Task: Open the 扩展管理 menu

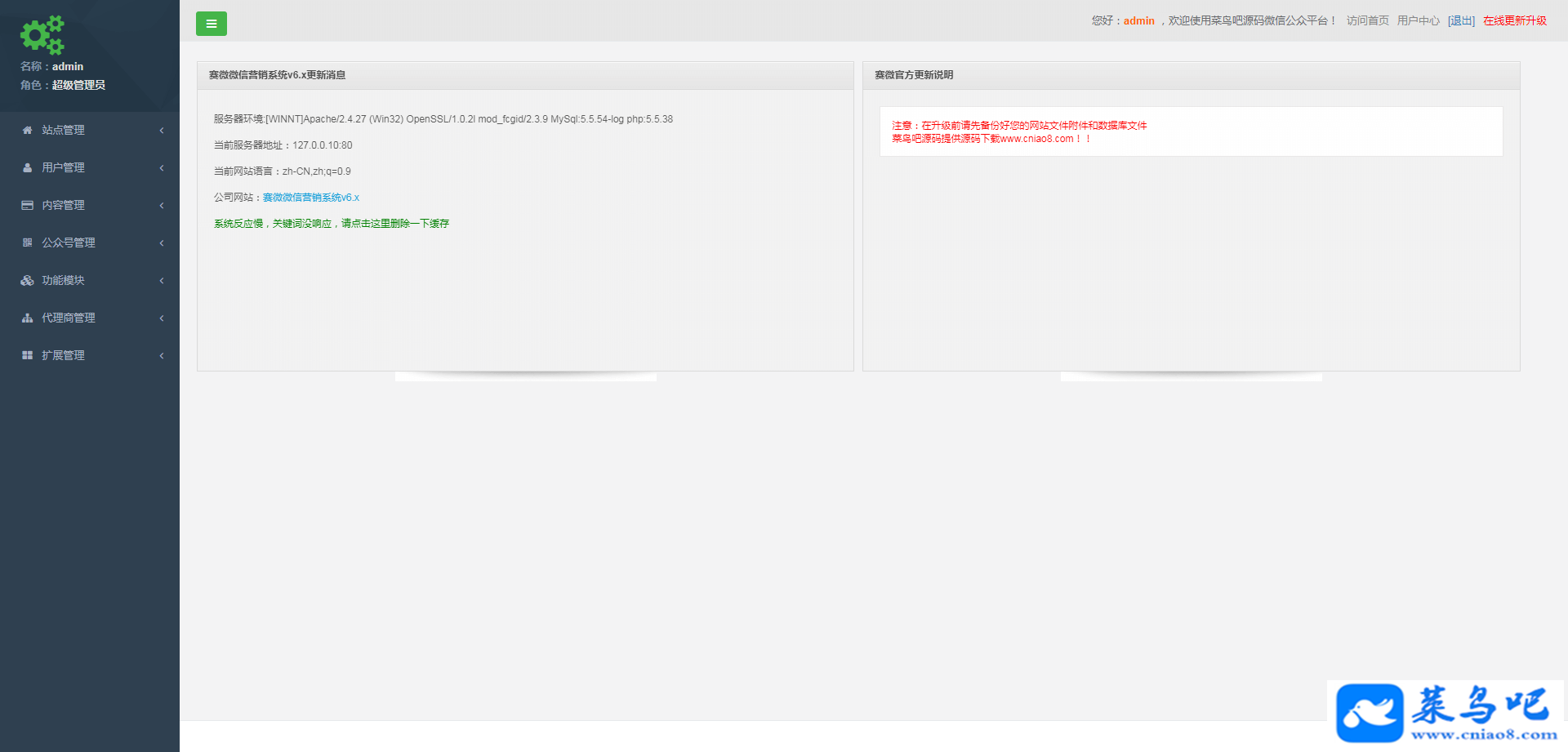Action: point(90,355)
